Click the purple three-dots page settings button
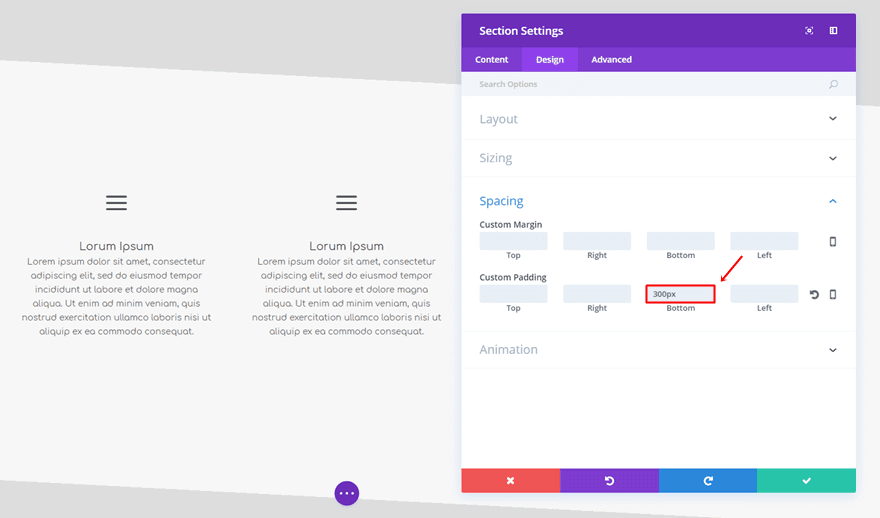Viewport: 880px width, 518px height. pyautogui.click(x=347, y=493)
